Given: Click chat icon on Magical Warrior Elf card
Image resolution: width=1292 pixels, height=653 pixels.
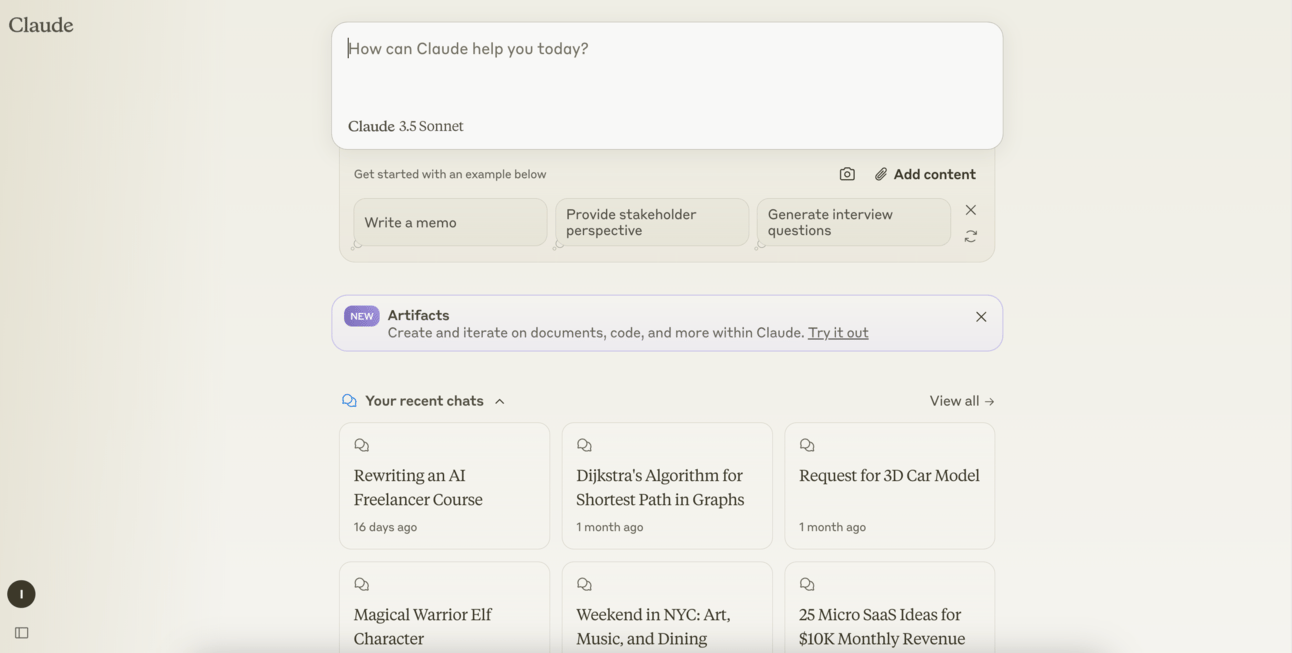Looking at the screenshot, I should pyautogui.click(x=362, y=584).
